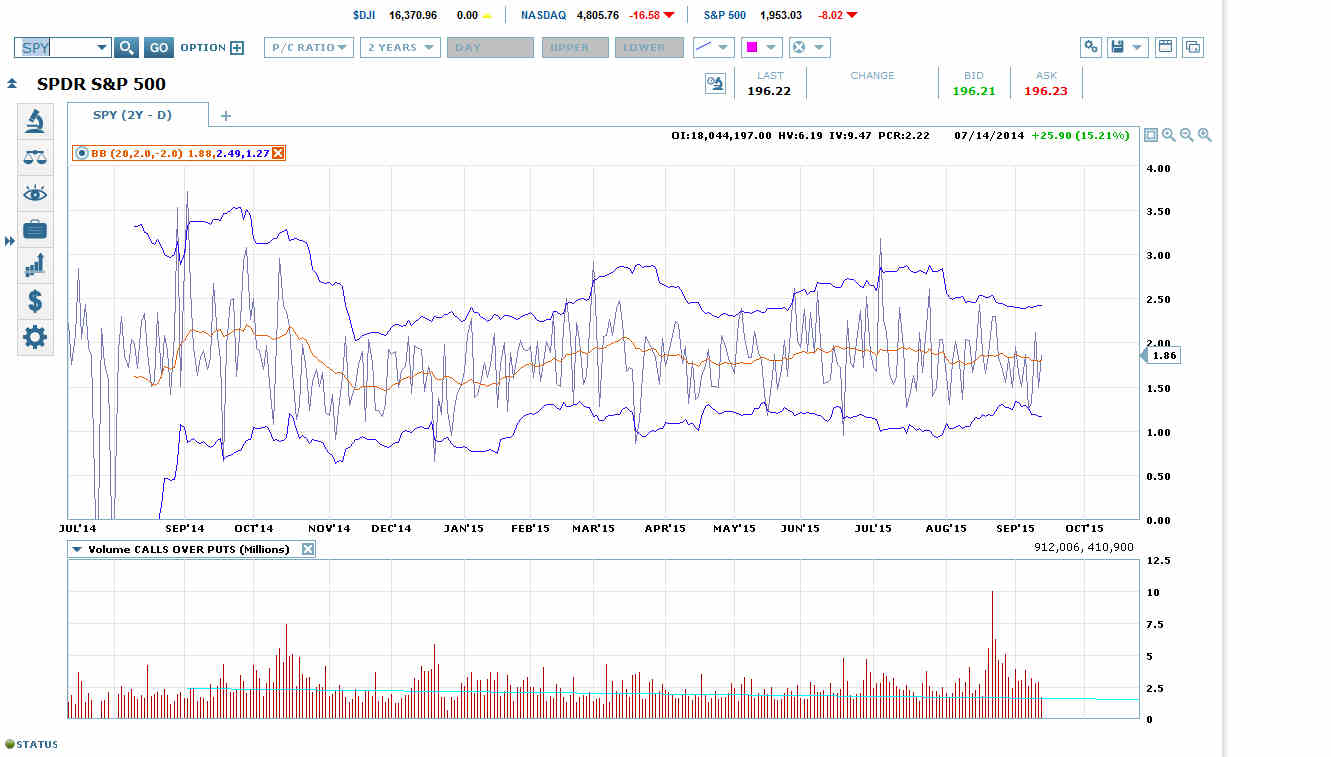The image size is (1331, 757).
Task: Click the 912,006, 410,900 volume readout
Action: click(x=1083, y=547)
